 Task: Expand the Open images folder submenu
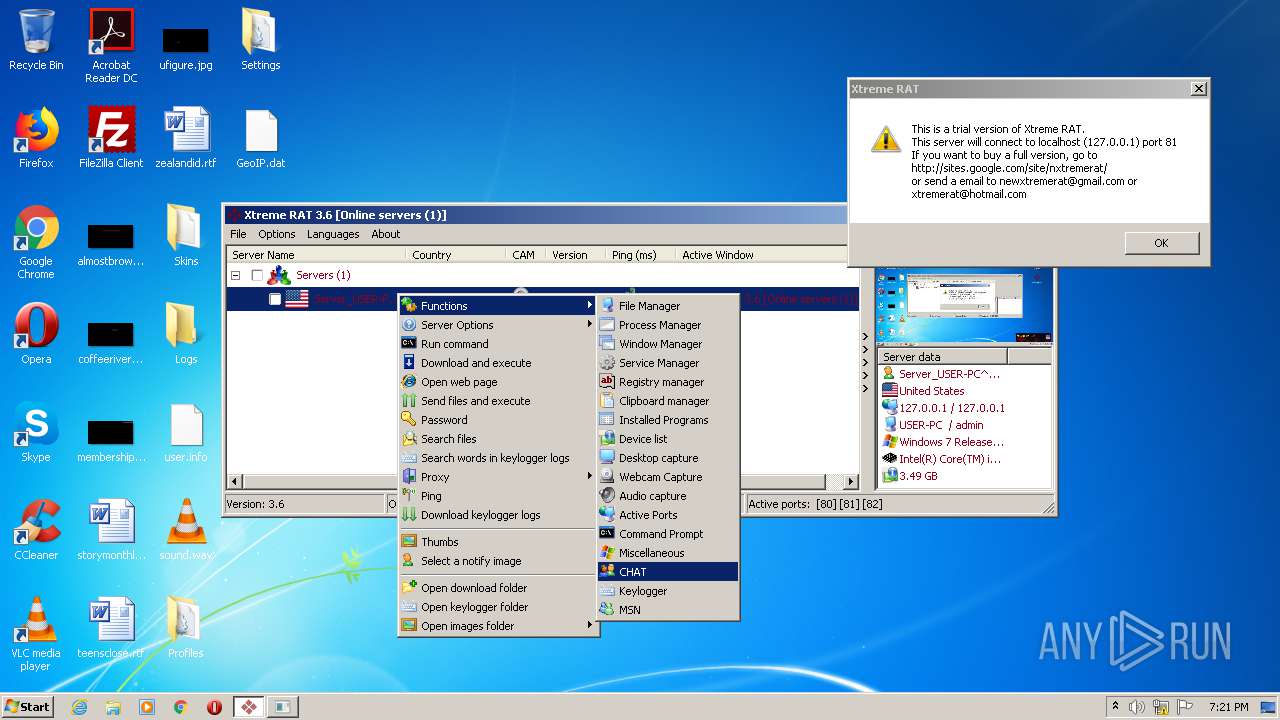point(498,626)
